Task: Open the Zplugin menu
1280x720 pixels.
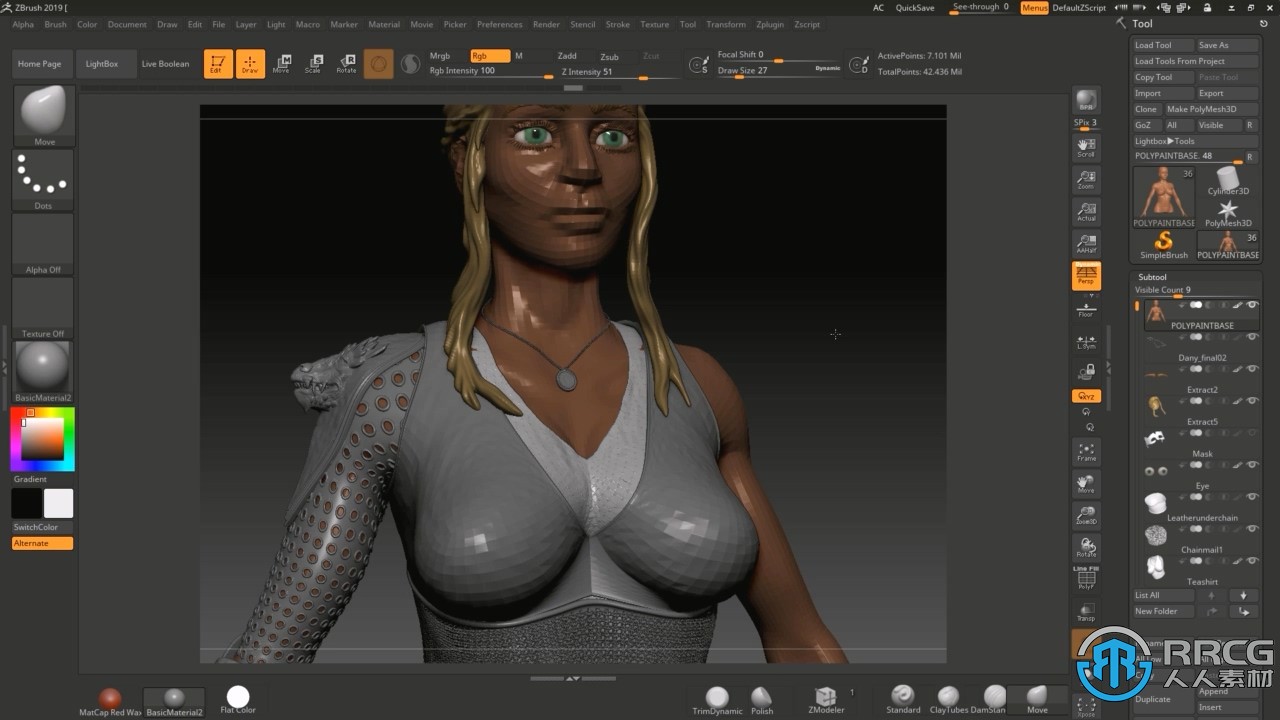Action: click(x=770, y=24)
